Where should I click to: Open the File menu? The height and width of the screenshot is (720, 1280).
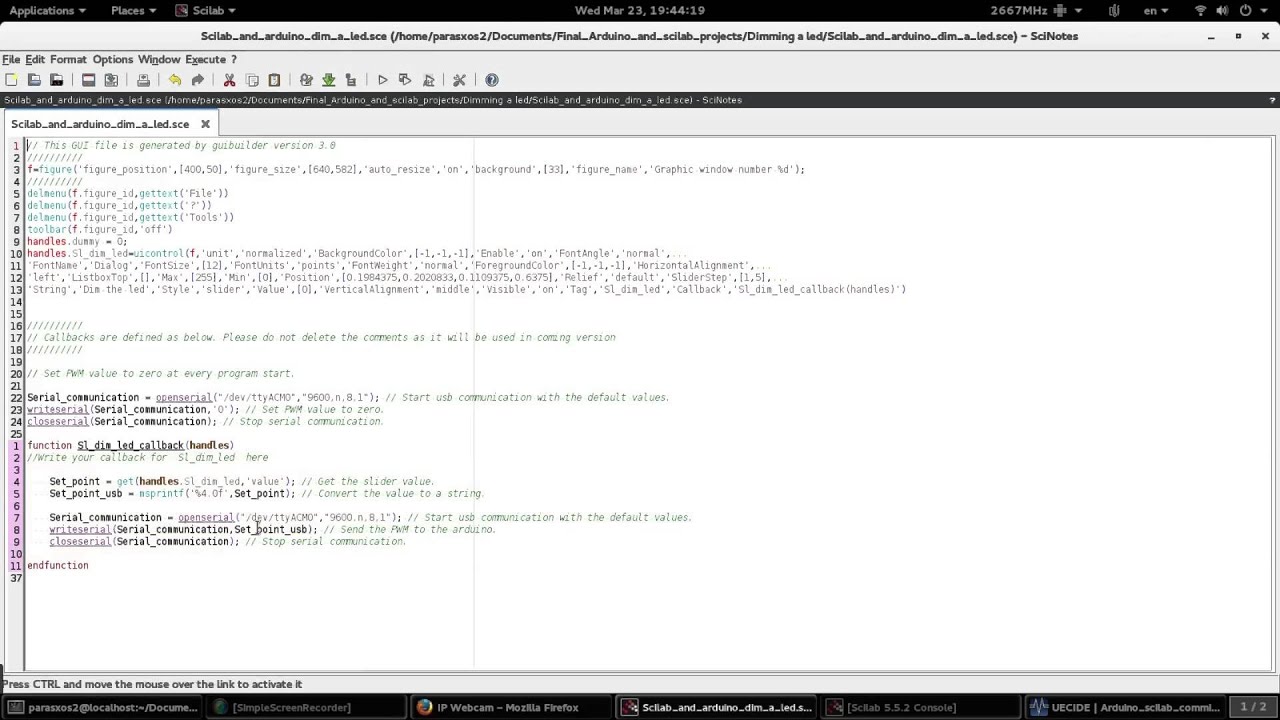coord(11,59)
